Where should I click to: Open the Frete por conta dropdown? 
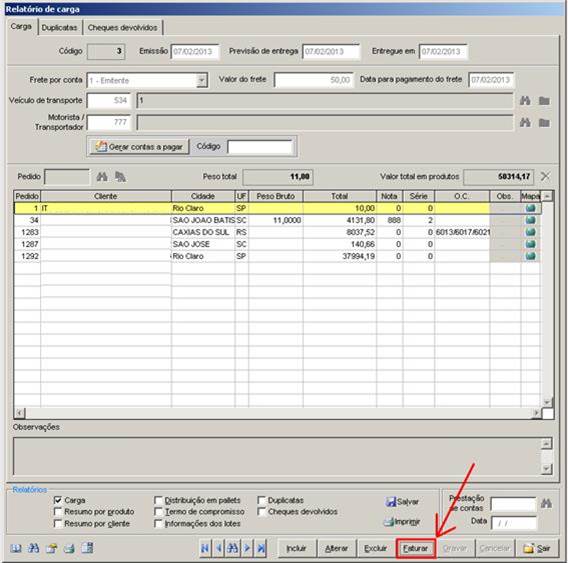(201, 80)
